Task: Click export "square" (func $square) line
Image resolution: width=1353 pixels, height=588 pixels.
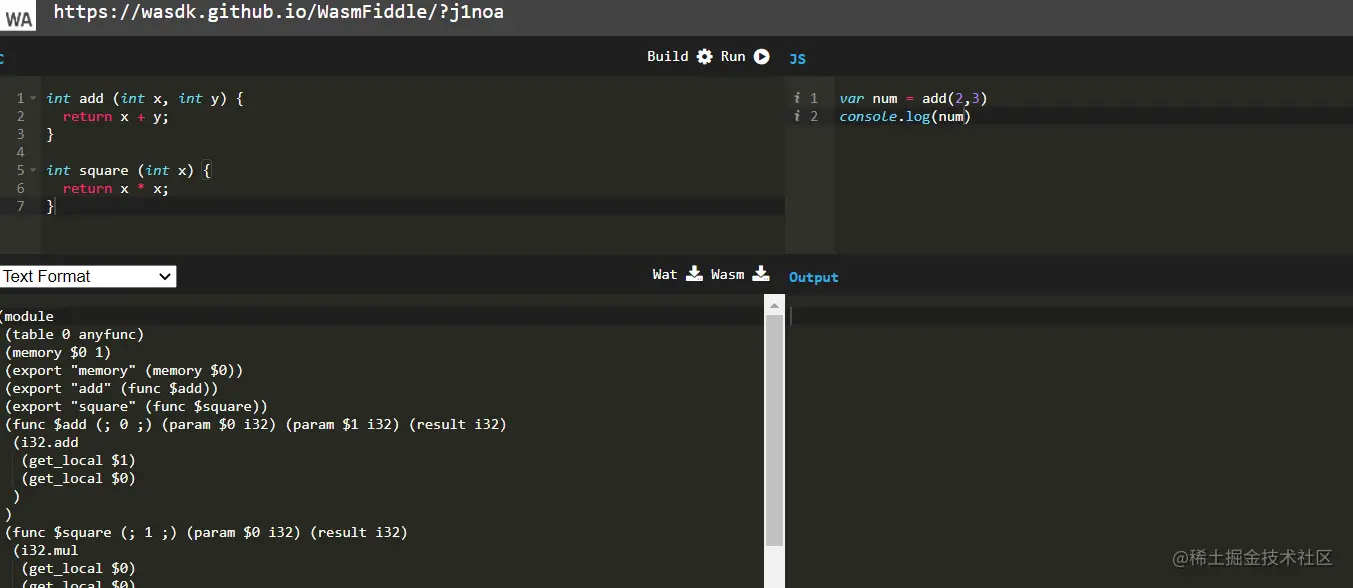Action: pos(136,406)
